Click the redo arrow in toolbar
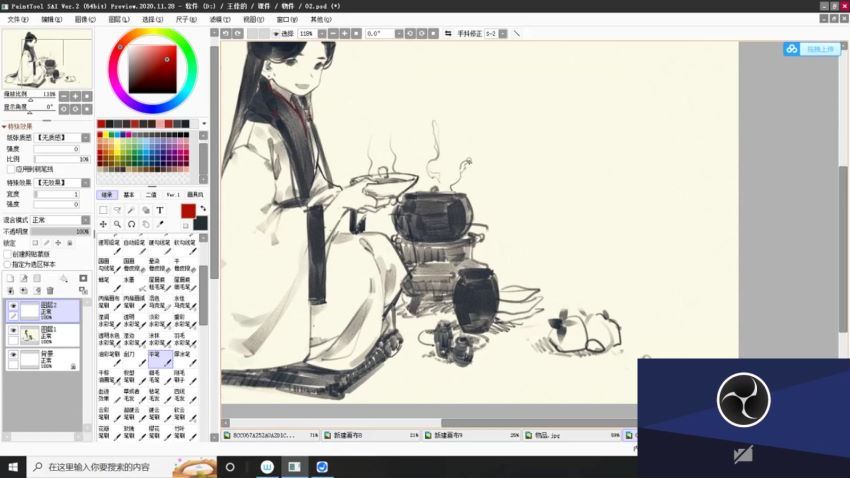 [237, 34]
